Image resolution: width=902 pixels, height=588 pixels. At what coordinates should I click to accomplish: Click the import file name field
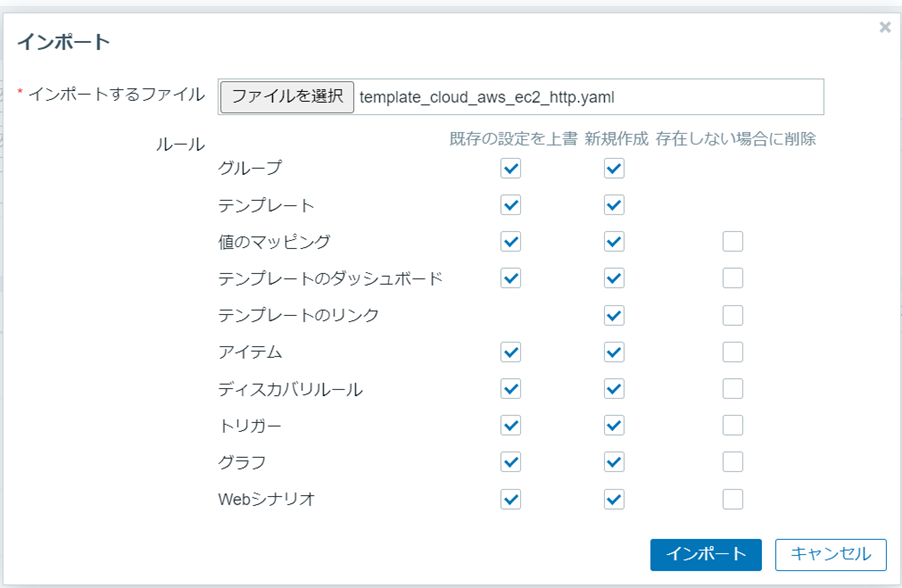[588, 97]
